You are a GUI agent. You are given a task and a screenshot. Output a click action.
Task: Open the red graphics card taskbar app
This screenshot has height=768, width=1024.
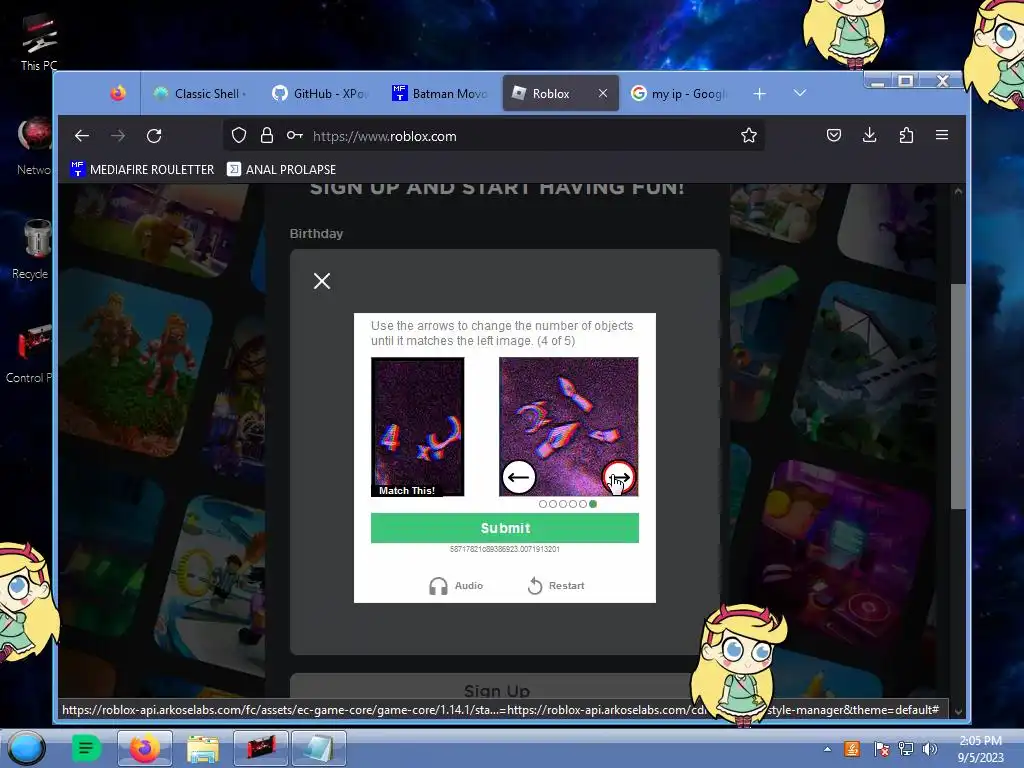[x=261, y=748]
